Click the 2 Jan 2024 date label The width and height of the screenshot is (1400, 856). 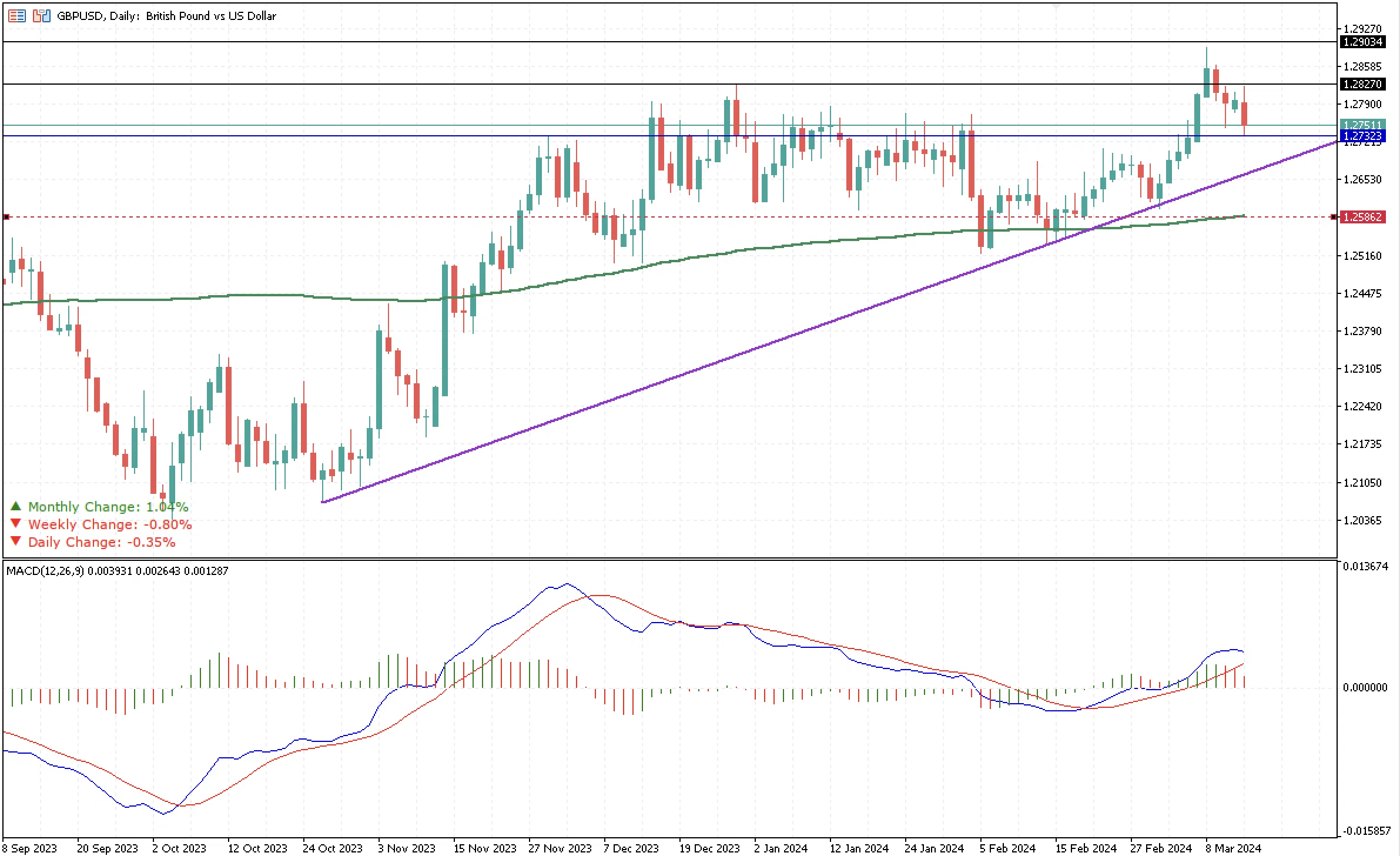coord(781,848)
